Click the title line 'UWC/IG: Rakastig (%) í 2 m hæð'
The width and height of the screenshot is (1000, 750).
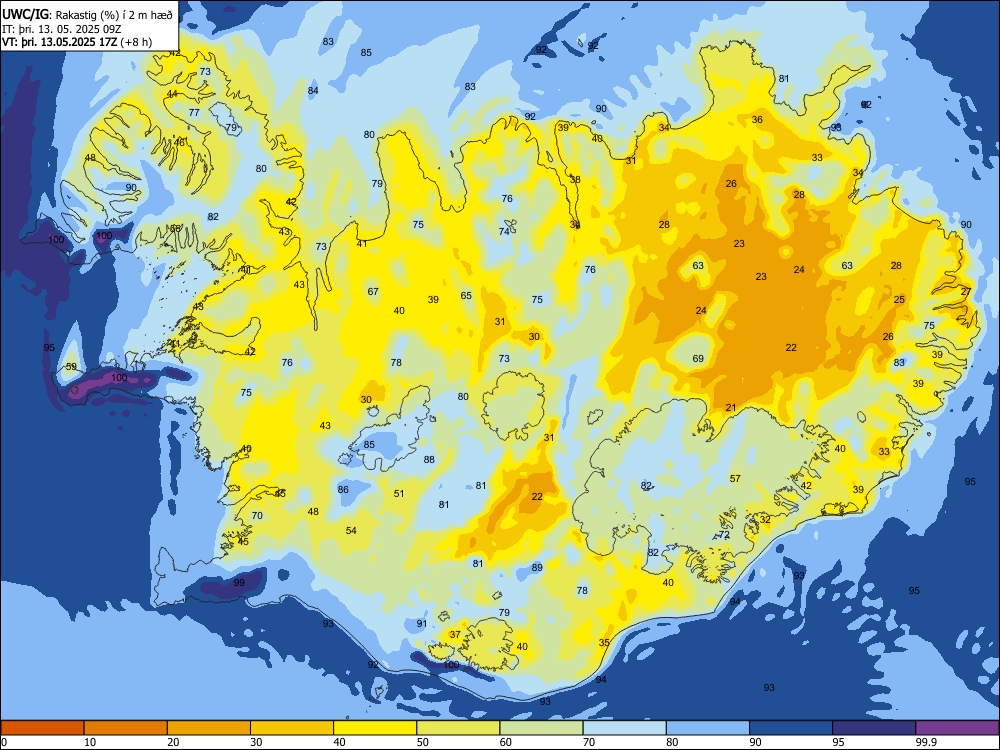coord(87,15)
